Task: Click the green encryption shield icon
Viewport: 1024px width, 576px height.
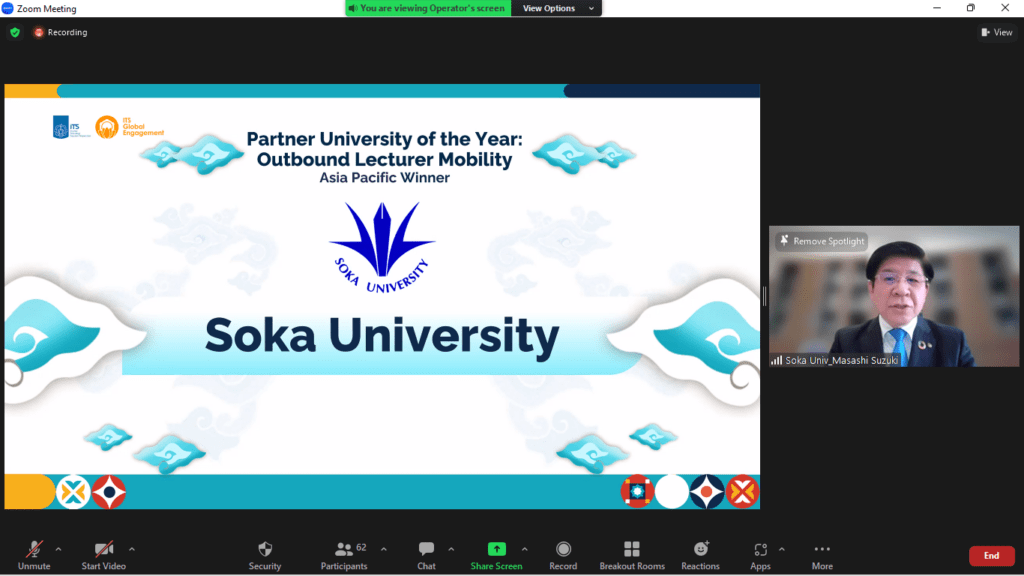Action: coord(14,32)
